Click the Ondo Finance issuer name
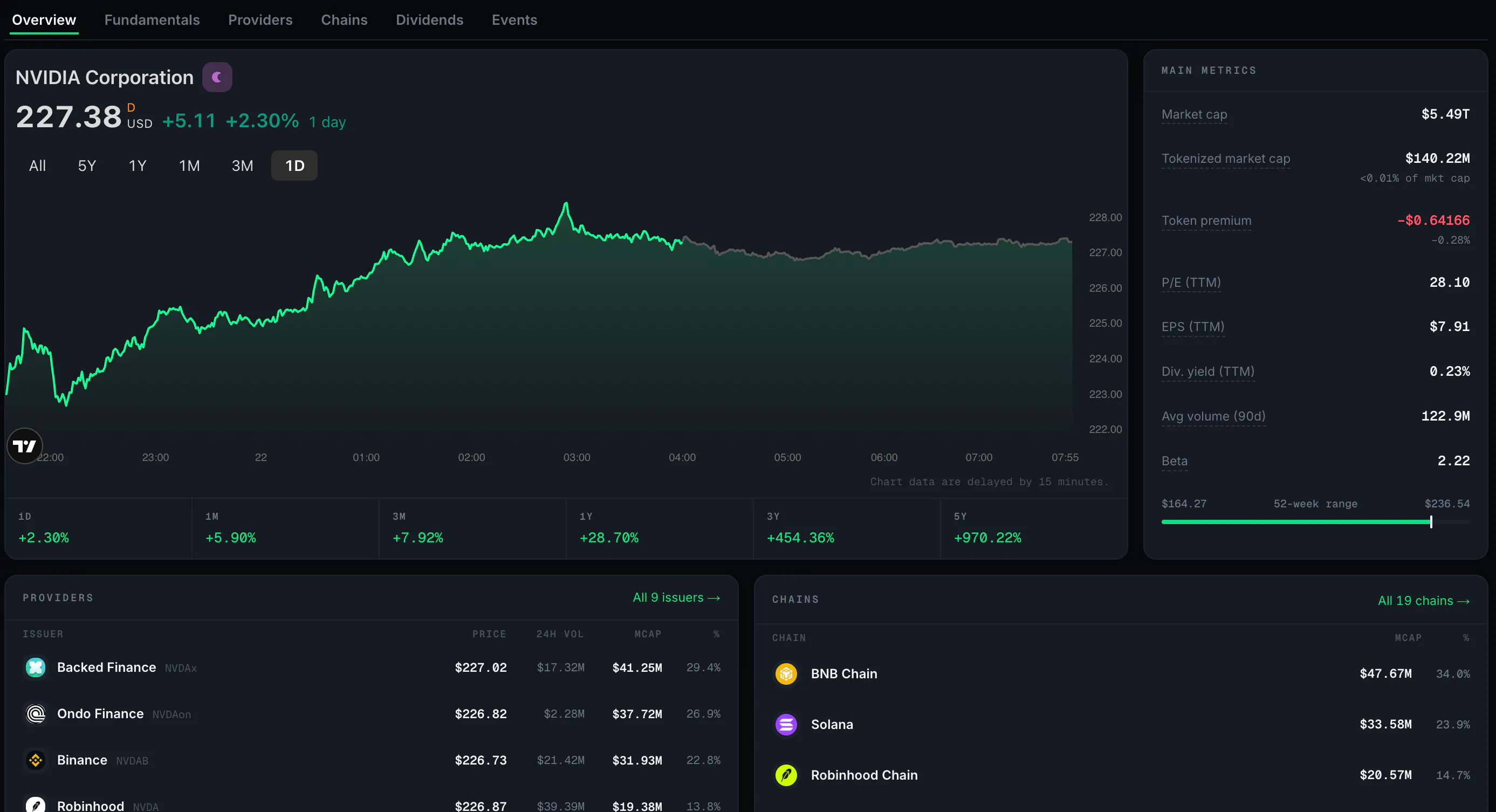 pyautogui.click(x=100, y=714)
